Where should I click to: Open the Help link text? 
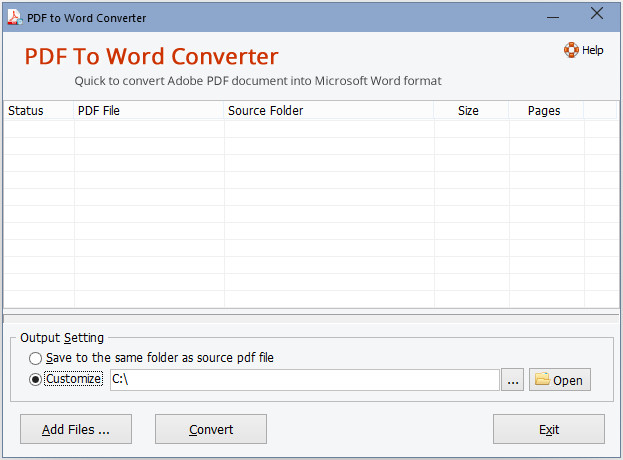click(592, 50)
